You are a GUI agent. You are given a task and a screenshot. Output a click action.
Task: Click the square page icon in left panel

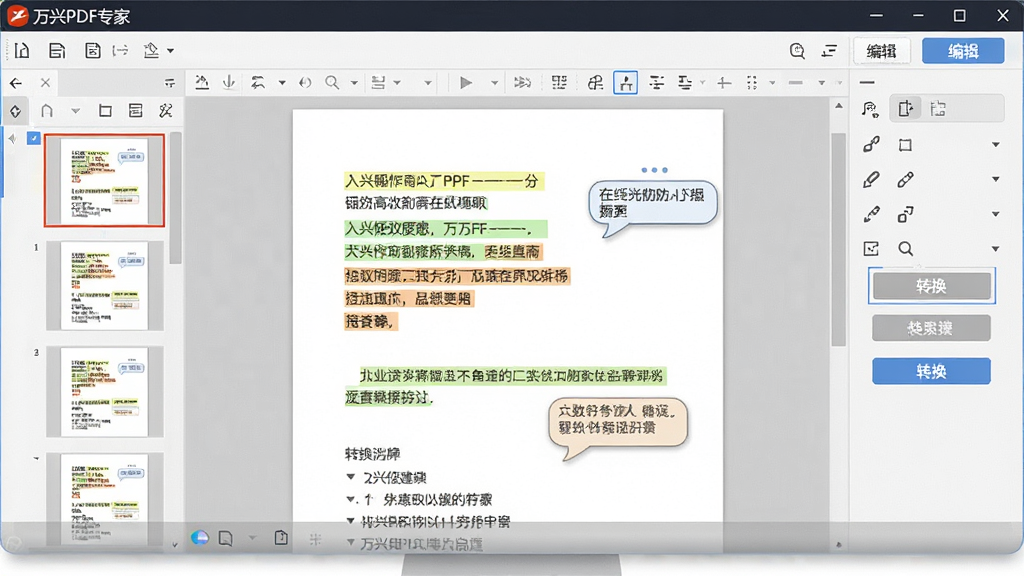click(x=105, y=111)
